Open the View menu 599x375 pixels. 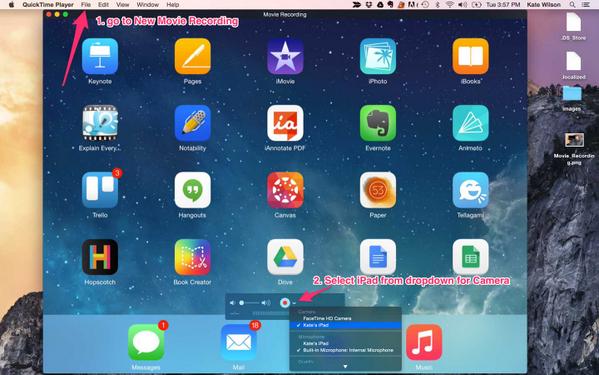click(x=123, y=5)
